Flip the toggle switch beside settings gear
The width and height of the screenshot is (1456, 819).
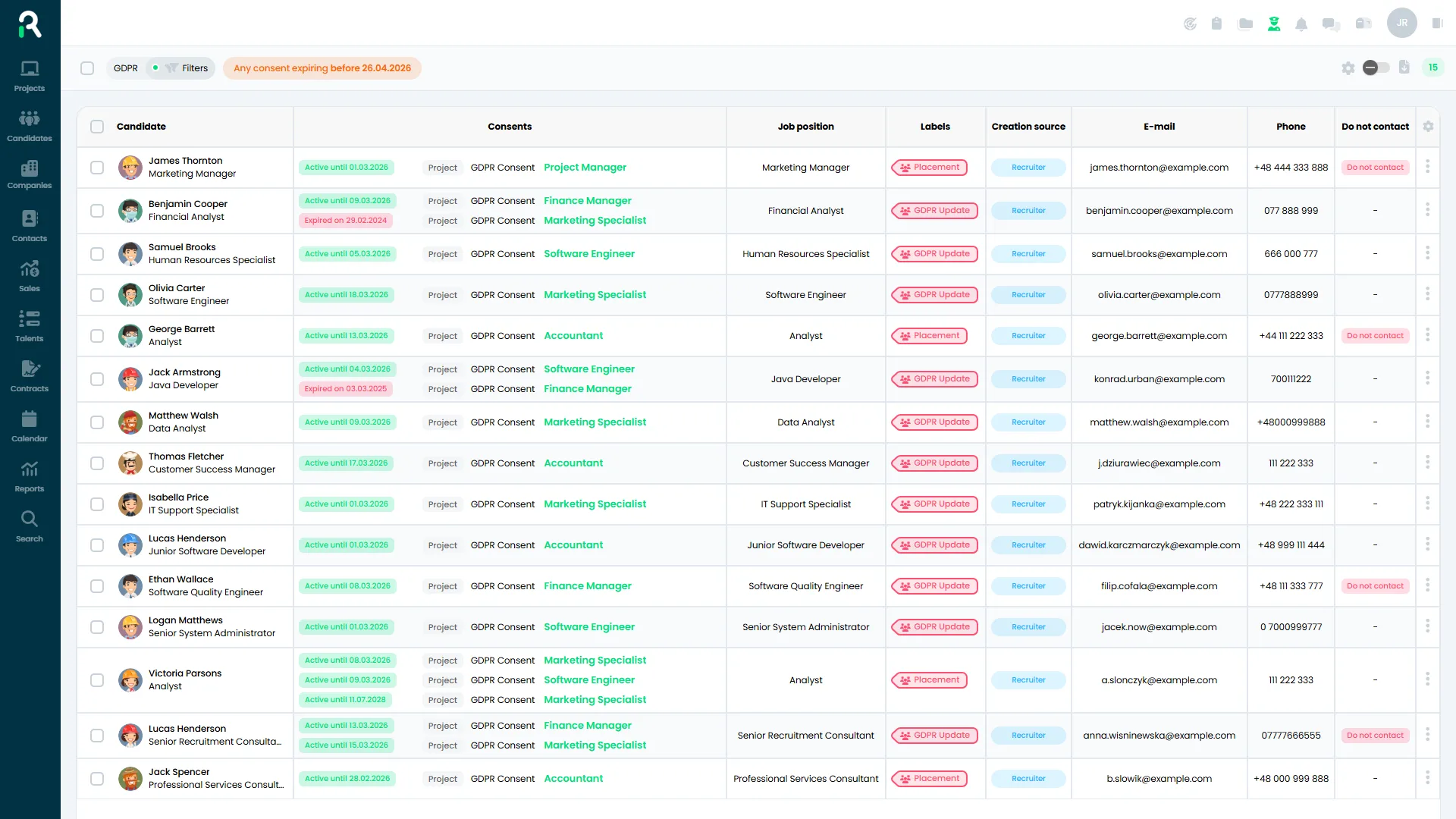1376,67
